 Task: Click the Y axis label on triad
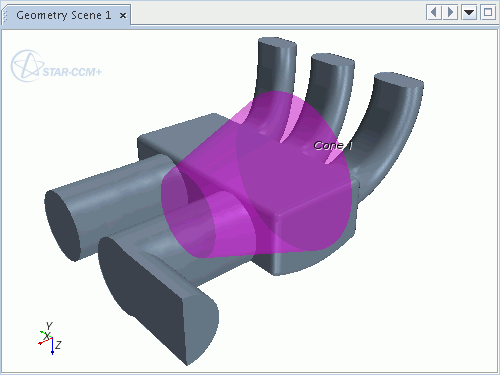tap(49, 326)
